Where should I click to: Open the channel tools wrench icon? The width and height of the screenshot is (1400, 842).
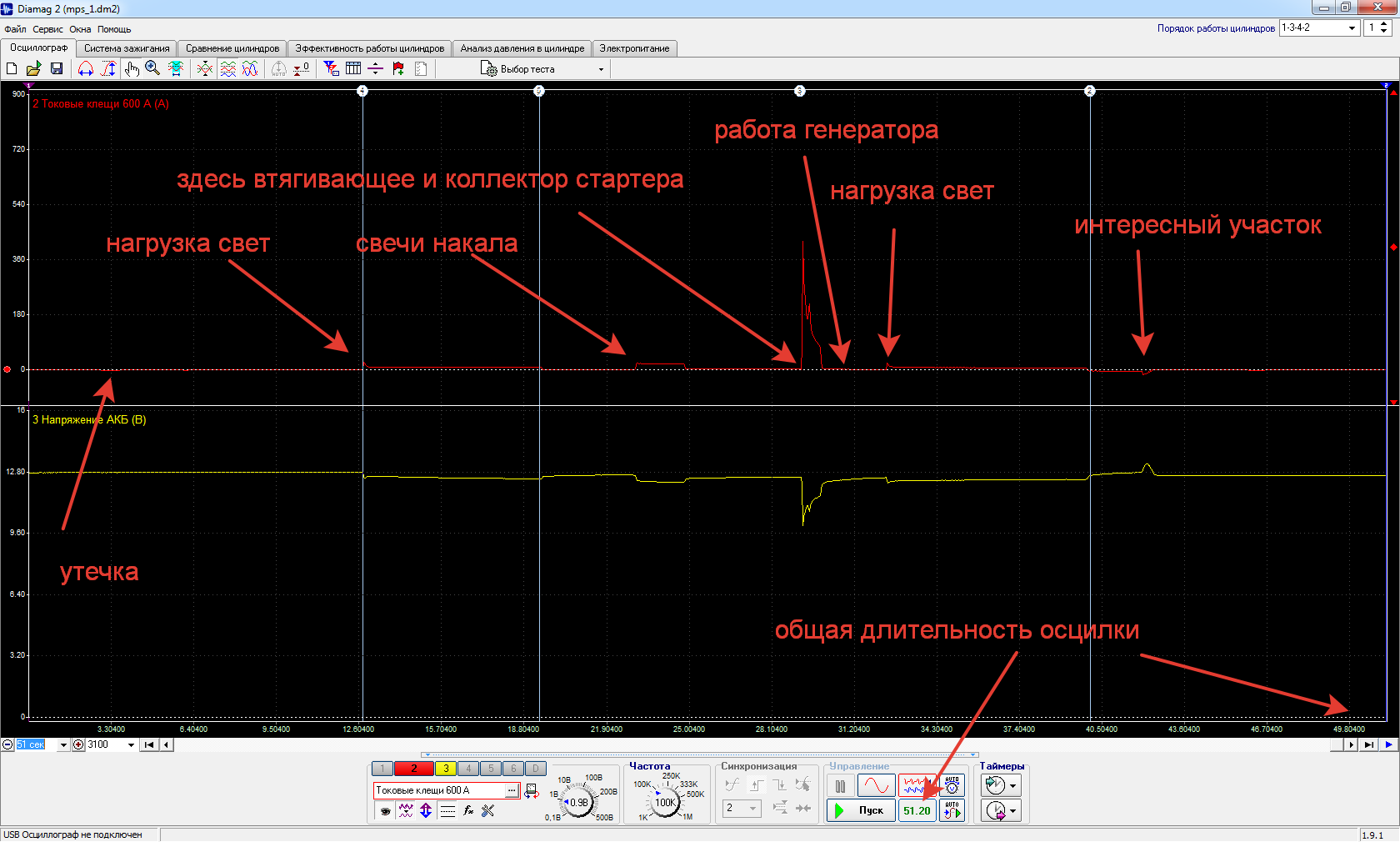click(x=488, y=810)
